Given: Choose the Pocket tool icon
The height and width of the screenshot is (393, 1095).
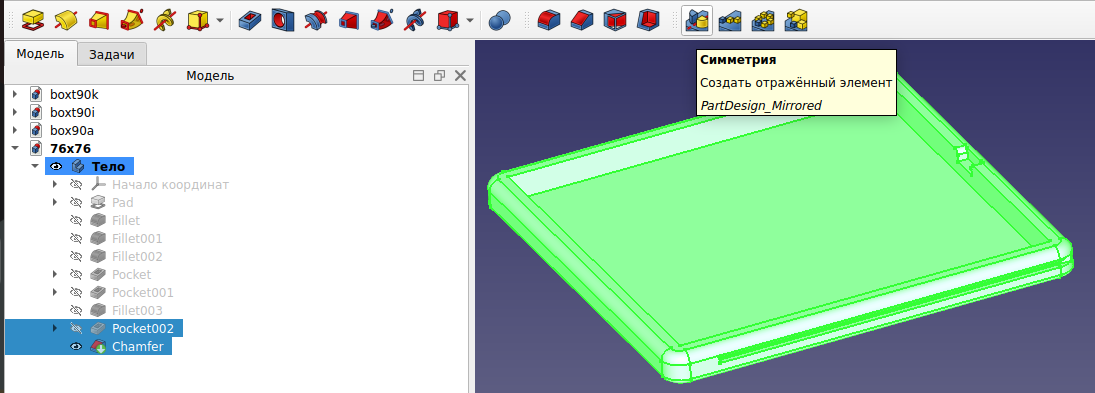Looking at the screenshot, I should click(x=249, y=20).
